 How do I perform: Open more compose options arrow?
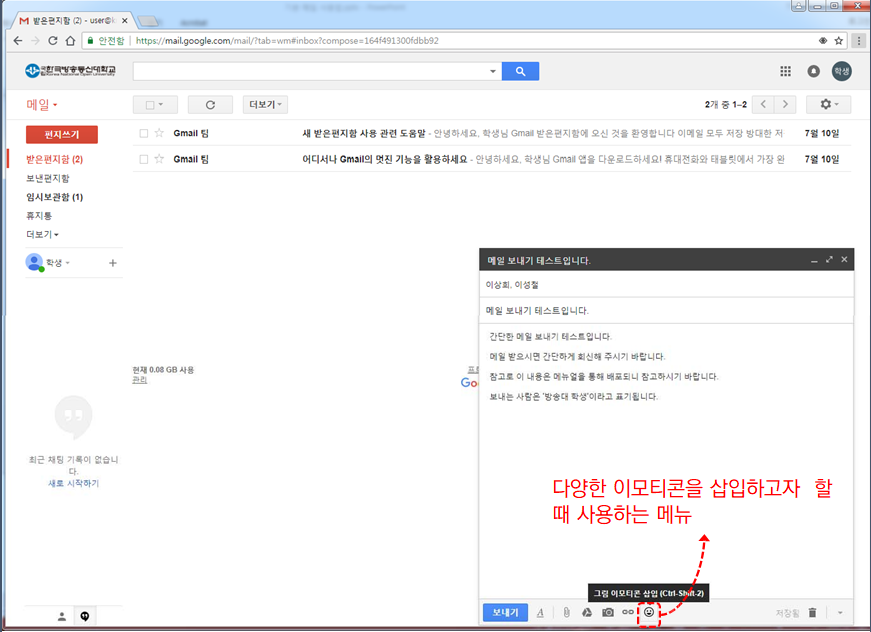(840, 613)
